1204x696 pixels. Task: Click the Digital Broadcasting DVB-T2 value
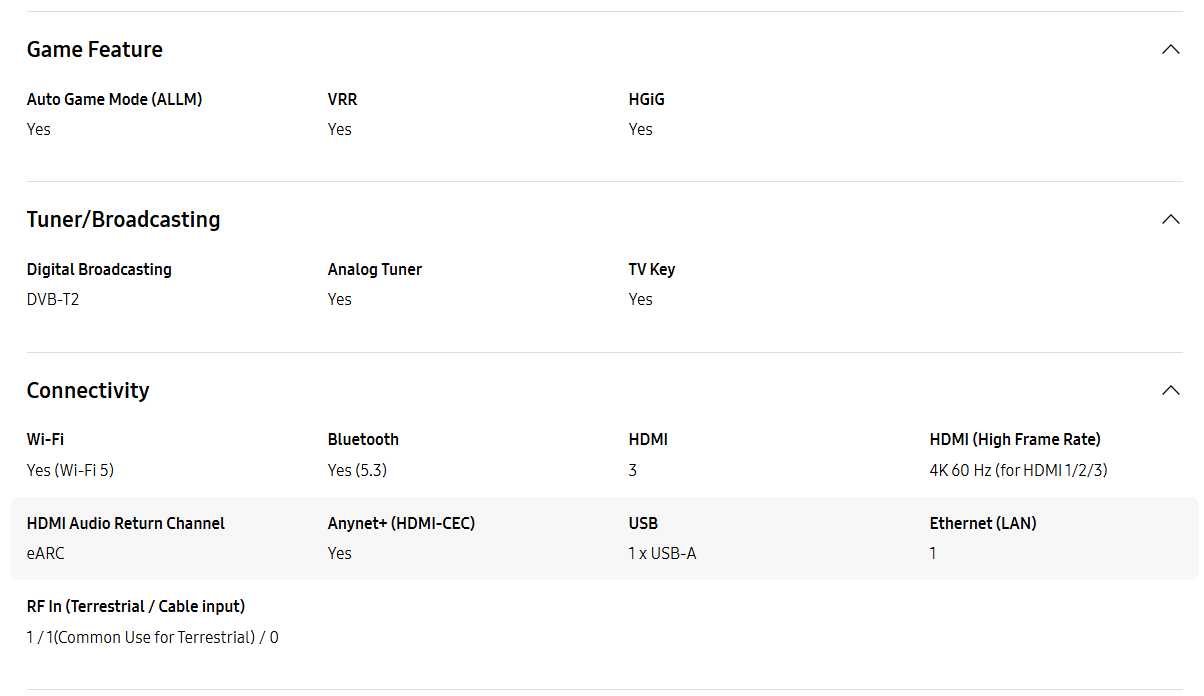(53, 299)
